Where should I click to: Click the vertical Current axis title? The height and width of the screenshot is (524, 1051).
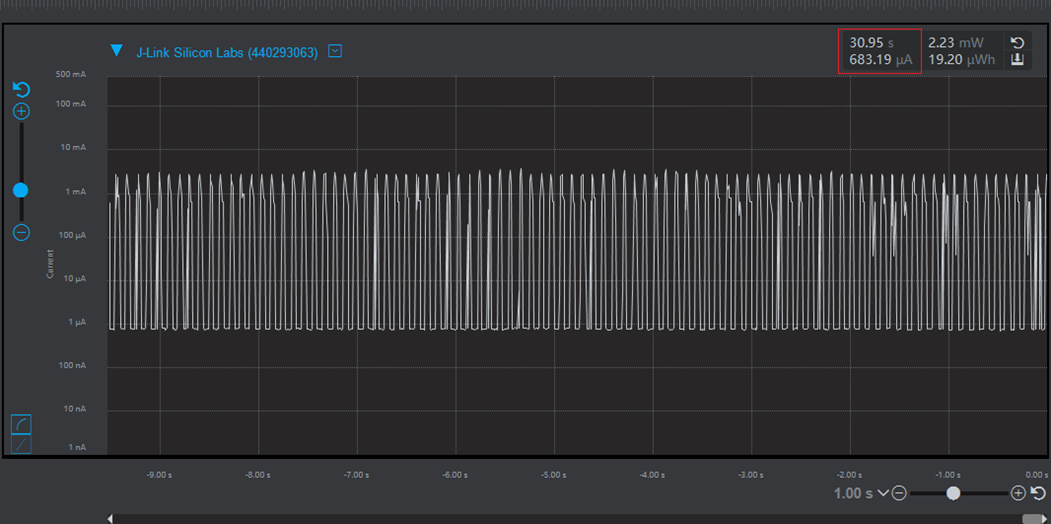pos(49,264)
